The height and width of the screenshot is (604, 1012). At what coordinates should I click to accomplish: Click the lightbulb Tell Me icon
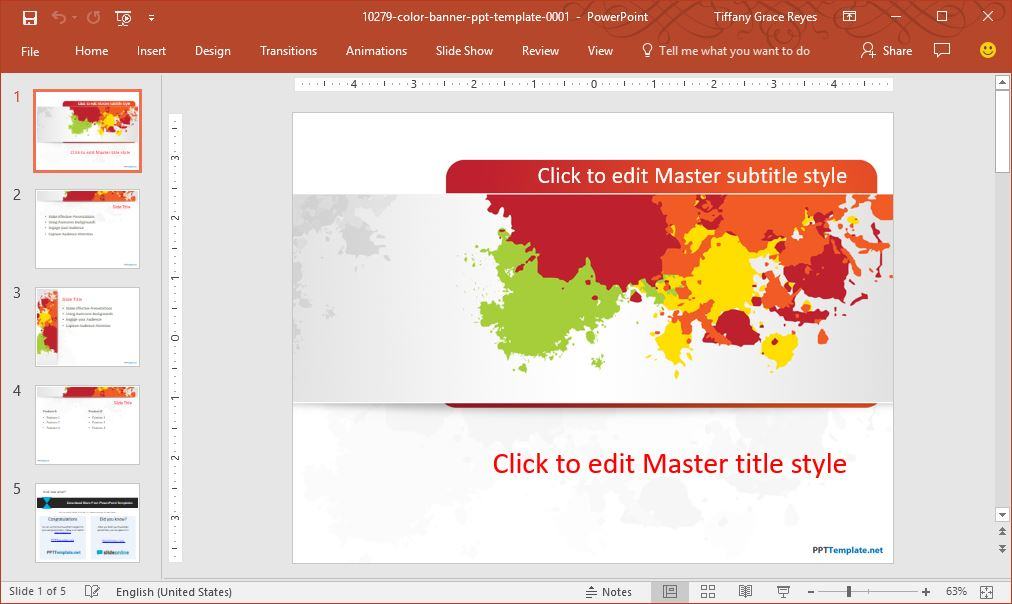point(647,50)
